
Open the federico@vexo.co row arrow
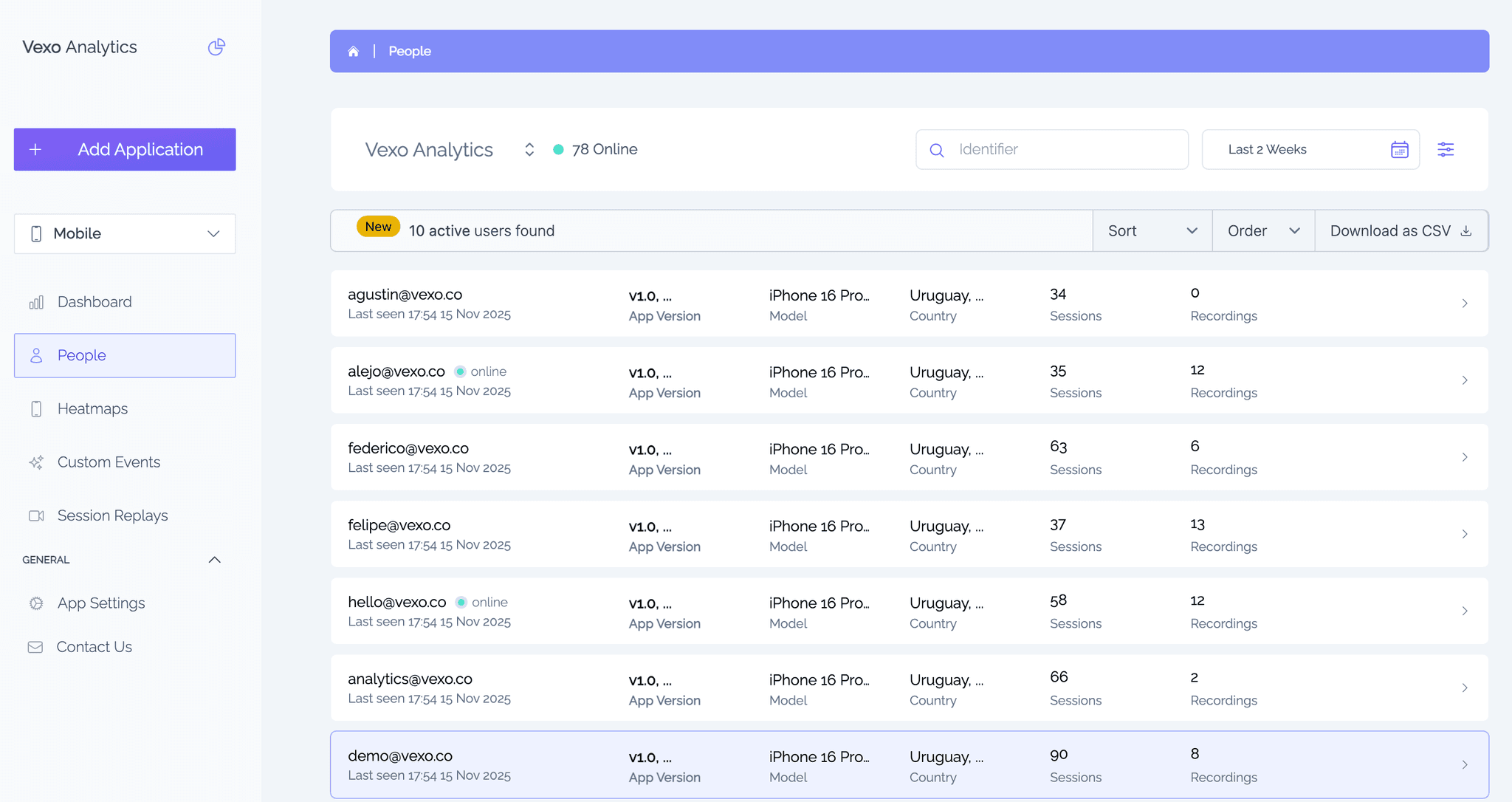point(1465,457)
